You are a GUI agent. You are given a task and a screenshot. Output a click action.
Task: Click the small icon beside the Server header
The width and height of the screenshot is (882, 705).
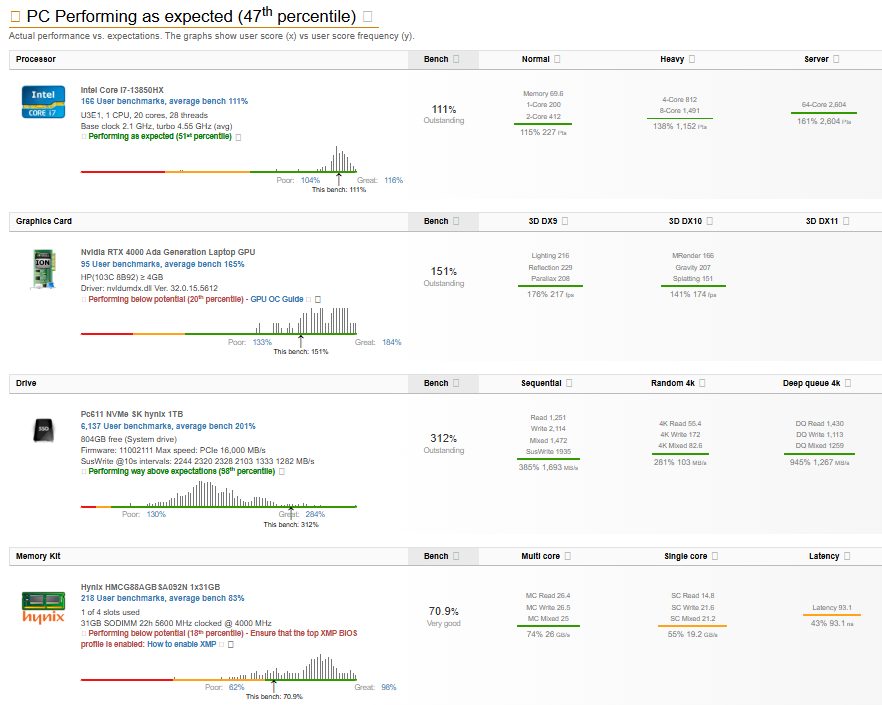point(836,60)
